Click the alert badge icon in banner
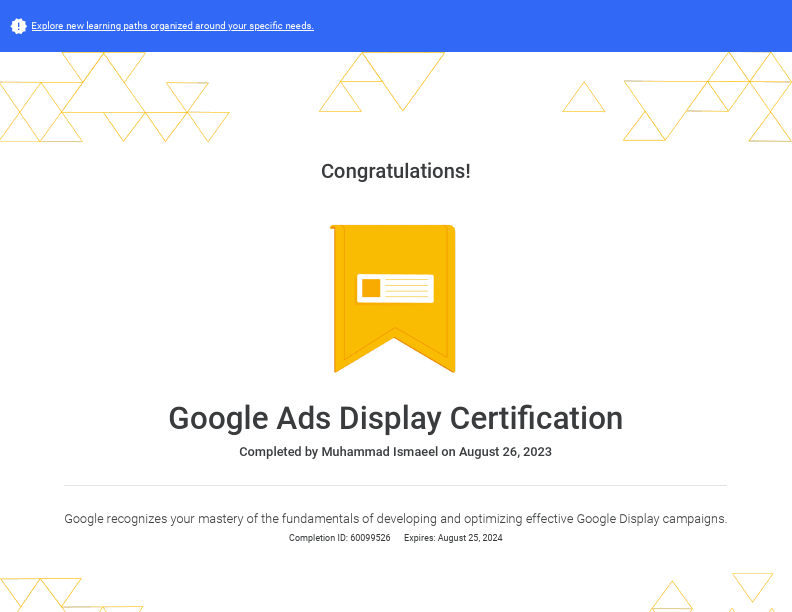The image size is (792, 612). [19, 26]
